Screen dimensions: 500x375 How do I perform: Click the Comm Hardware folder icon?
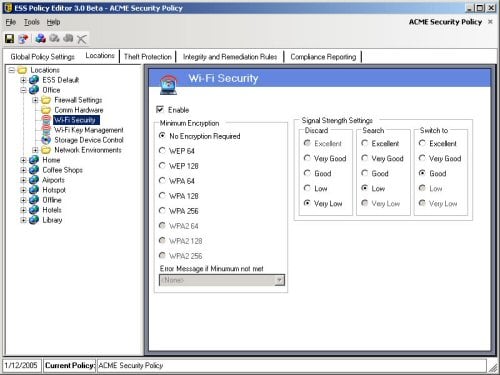tap(46, 110)
